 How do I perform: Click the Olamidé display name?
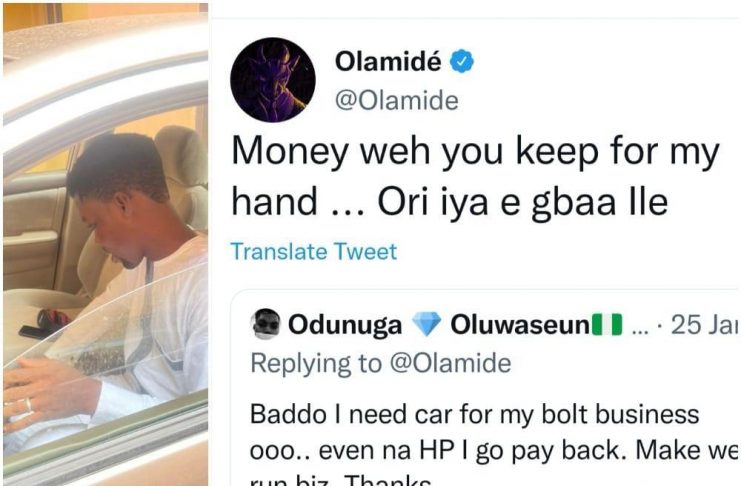click(x=388, y=61)
